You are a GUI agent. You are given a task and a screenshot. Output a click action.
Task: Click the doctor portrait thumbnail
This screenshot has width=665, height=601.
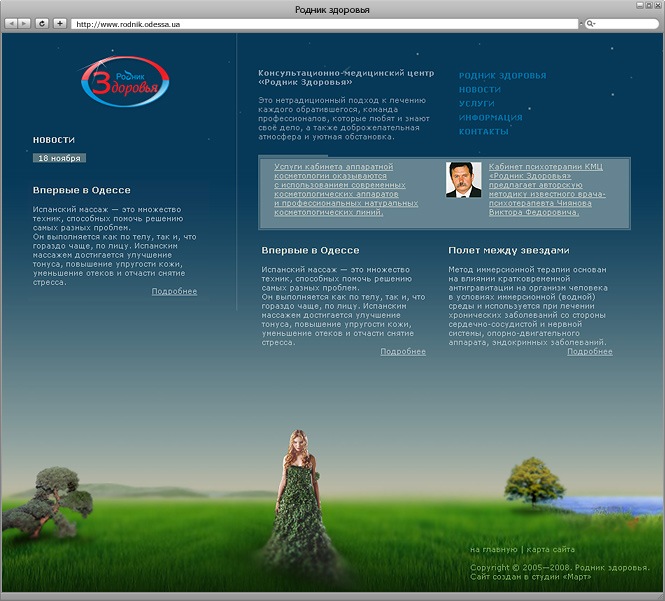coord(464,180)
